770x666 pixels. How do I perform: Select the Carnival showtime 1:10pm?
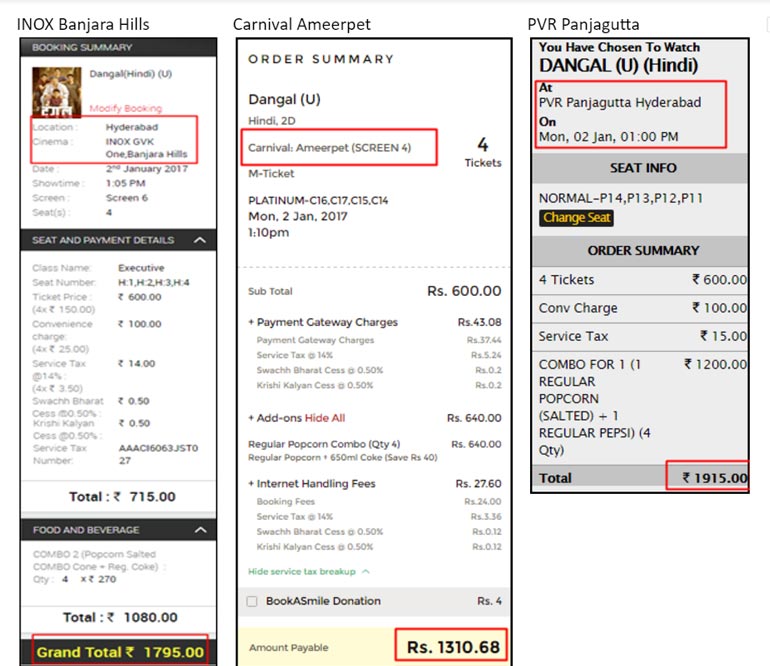coord(269,233)
